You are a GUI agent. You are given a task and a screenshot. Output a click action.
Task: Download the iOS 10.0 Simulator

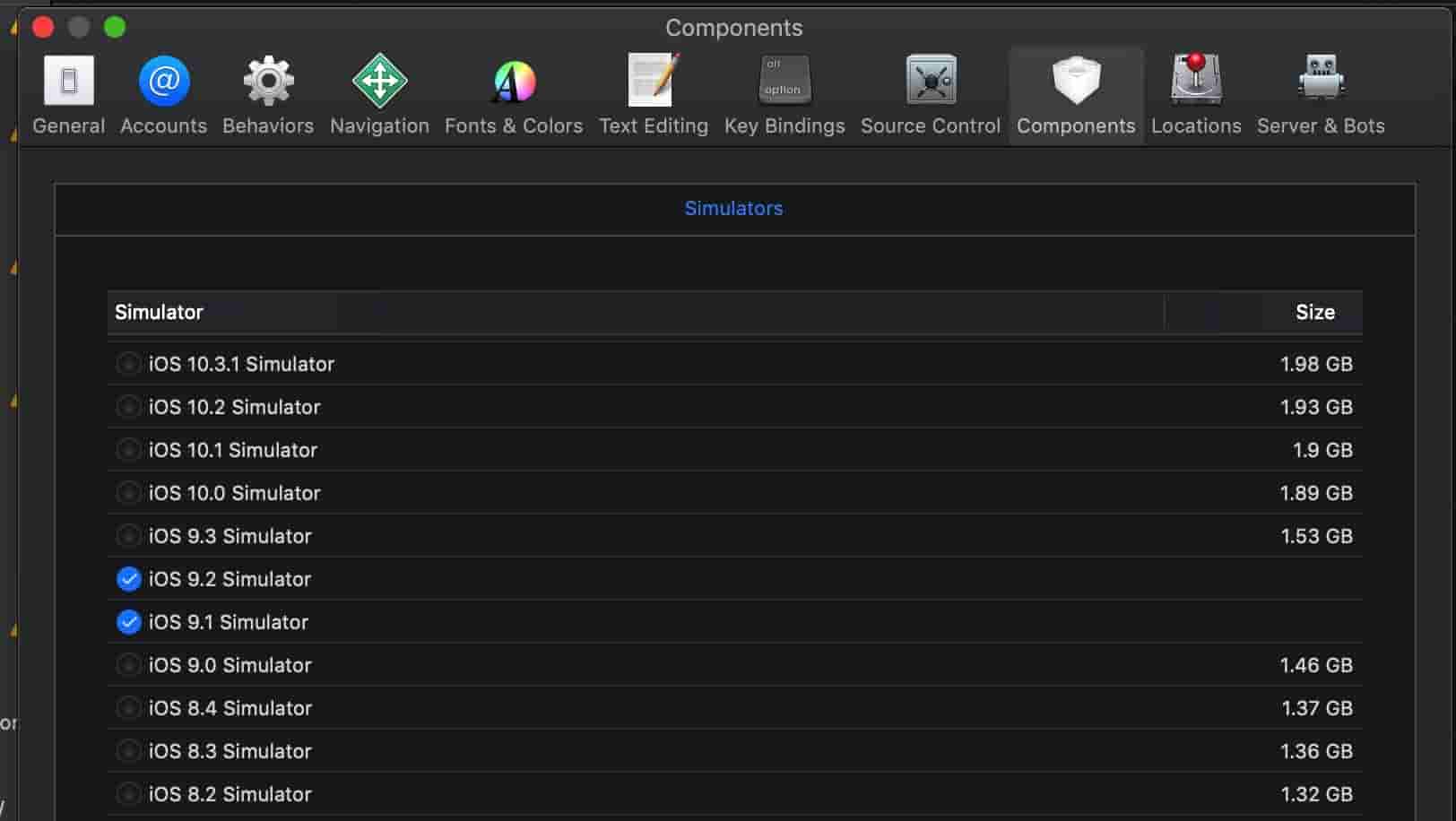tap(128, 493)
